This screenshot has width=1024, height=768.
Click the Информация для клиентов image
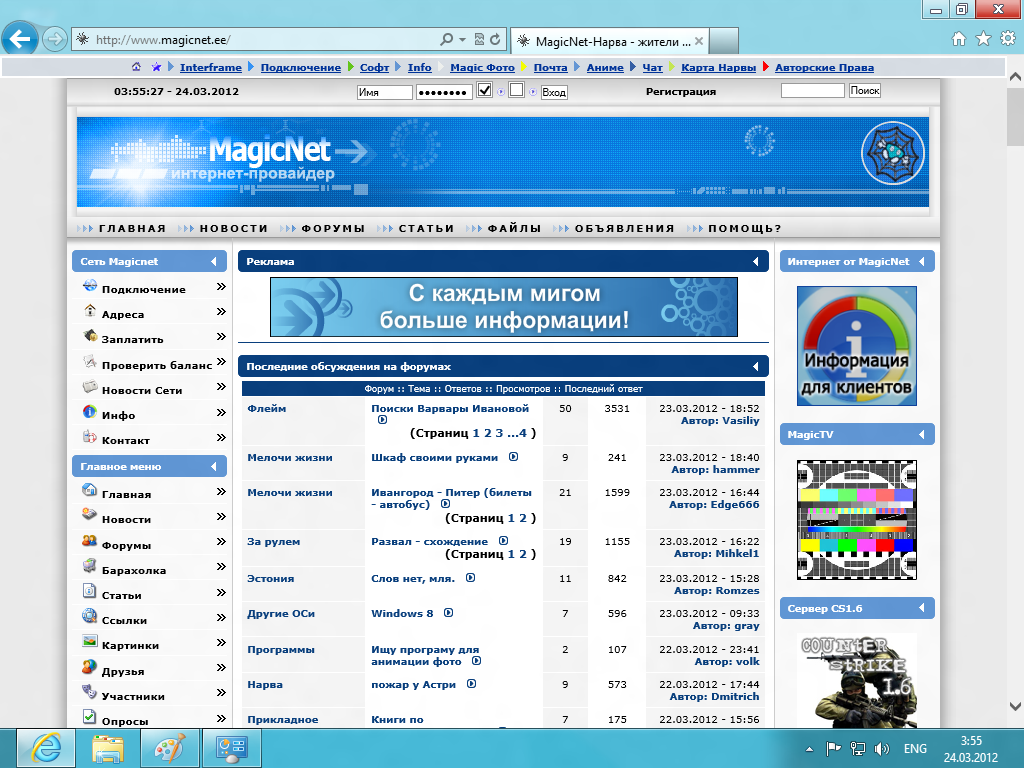click(x=857, y=346)
